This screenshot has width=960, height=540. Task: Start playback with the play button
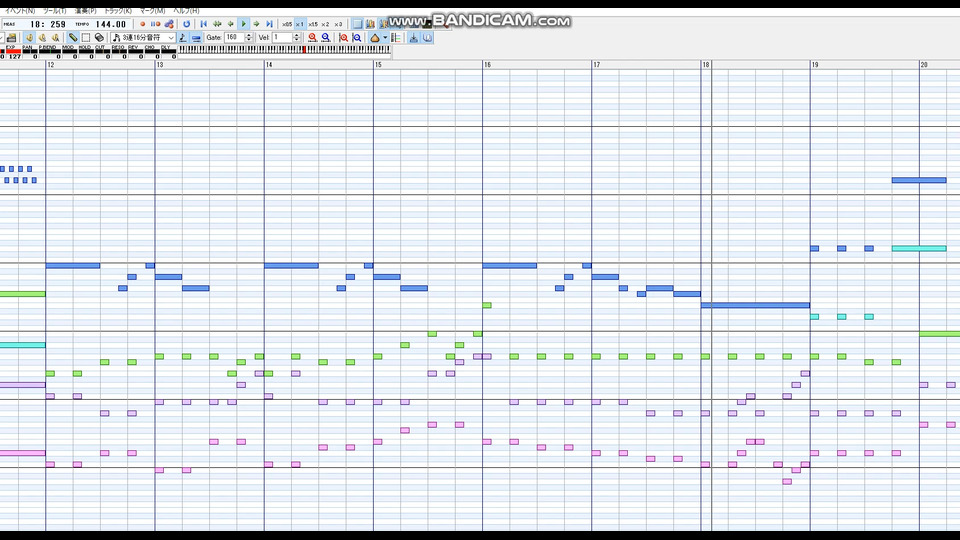click(x=244, y=24)
